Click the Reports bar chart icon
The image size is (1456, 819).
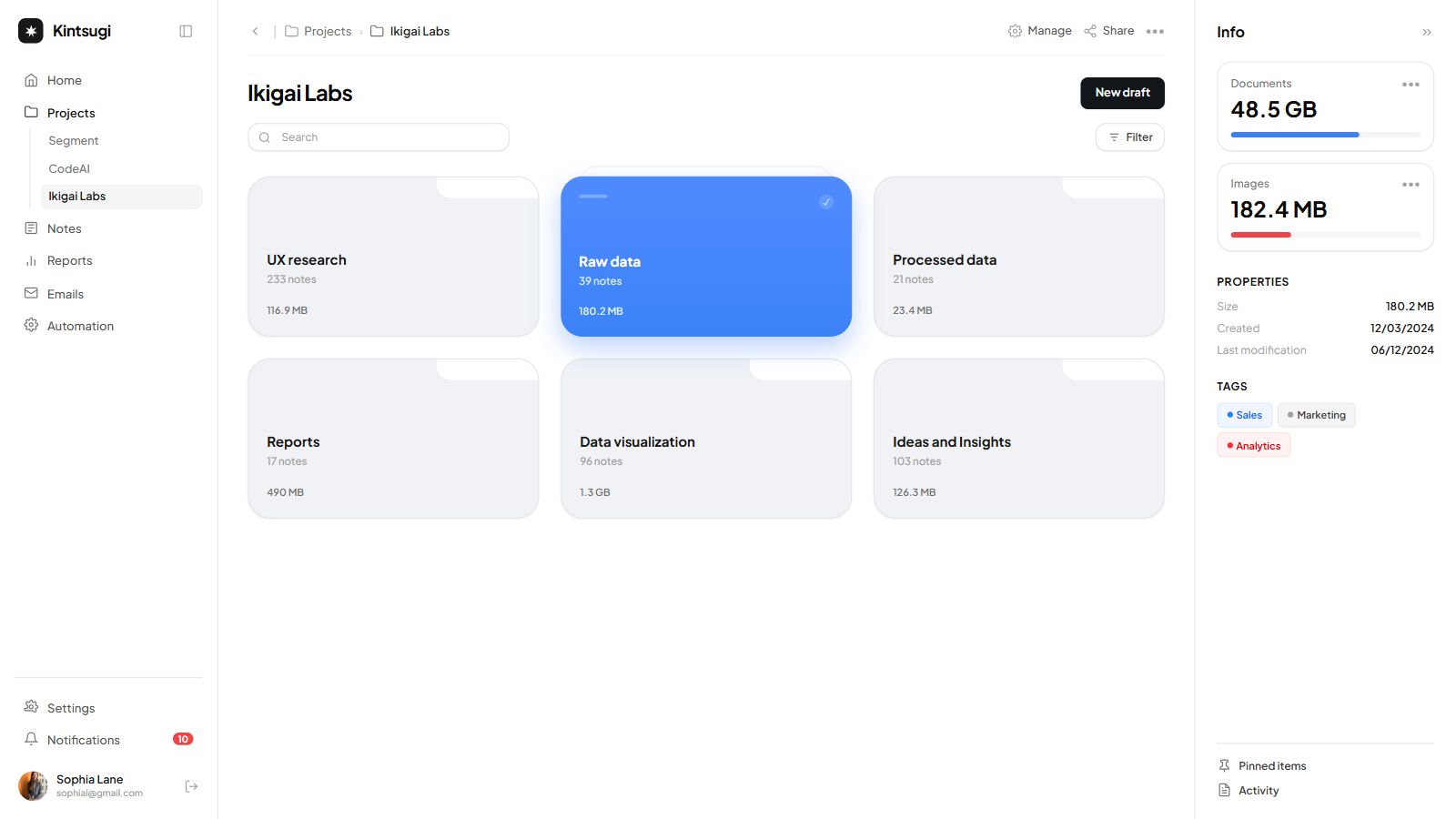point(31,260)
